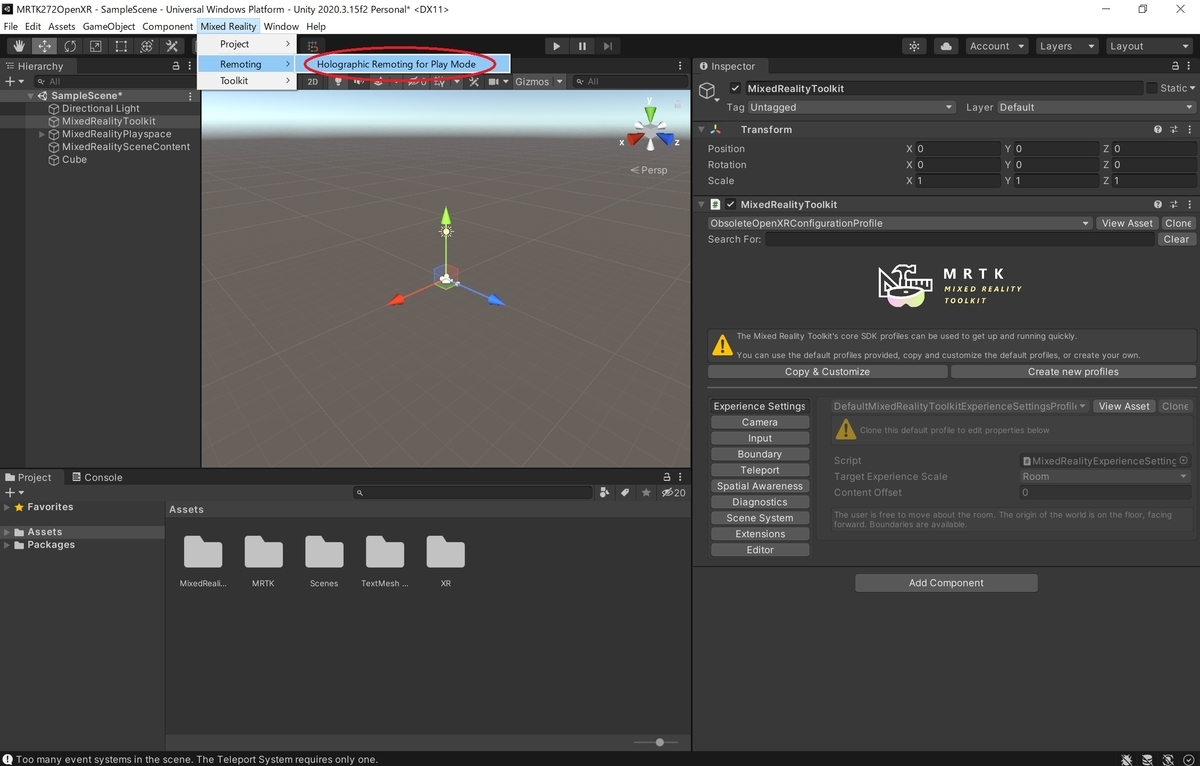Select the Spatial Awareness profile tab
This screenshot has height=766, width=1200.
click(760, 486)
